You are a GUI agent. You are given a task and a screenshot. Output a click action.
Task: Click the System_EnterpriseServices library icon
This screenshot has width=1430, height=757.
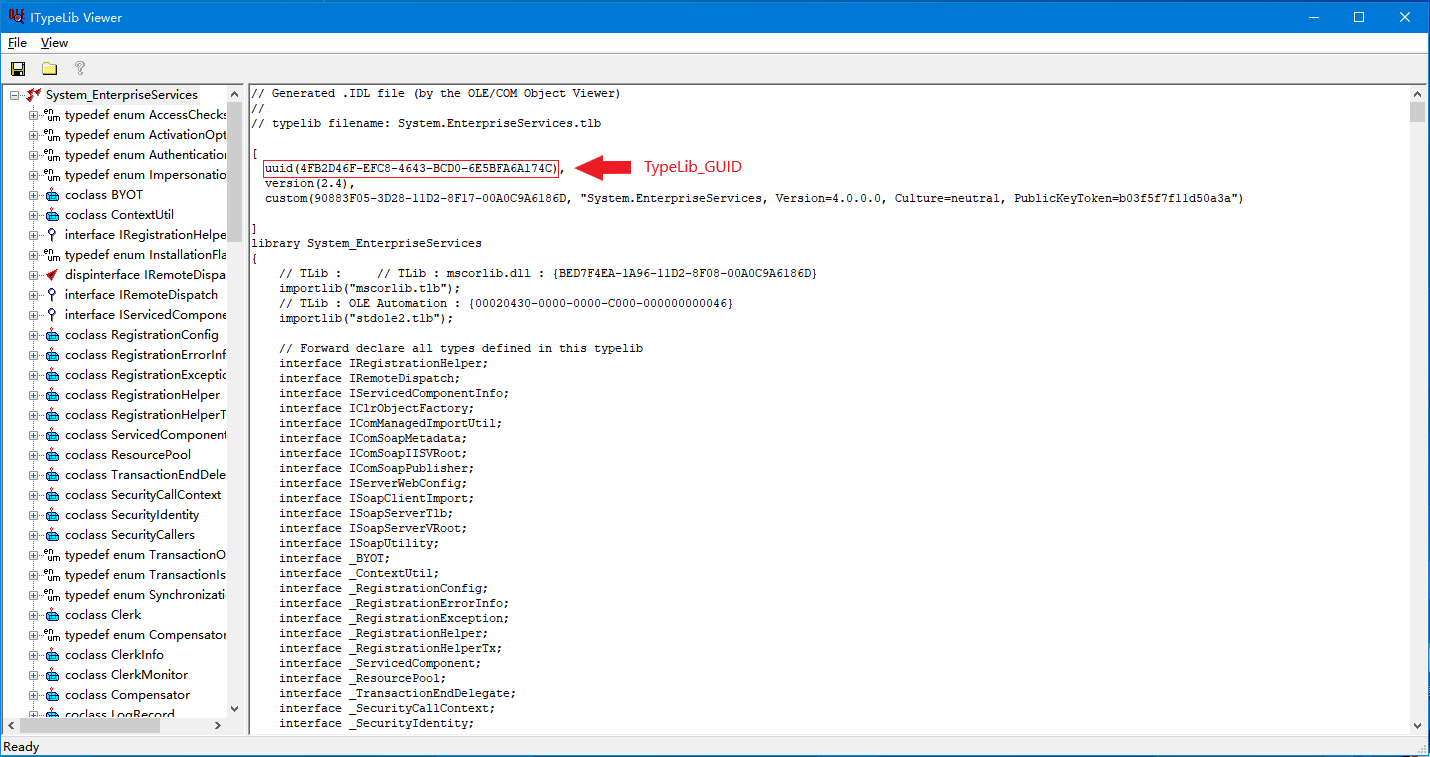pyautogui.click(x=33, y=95)
